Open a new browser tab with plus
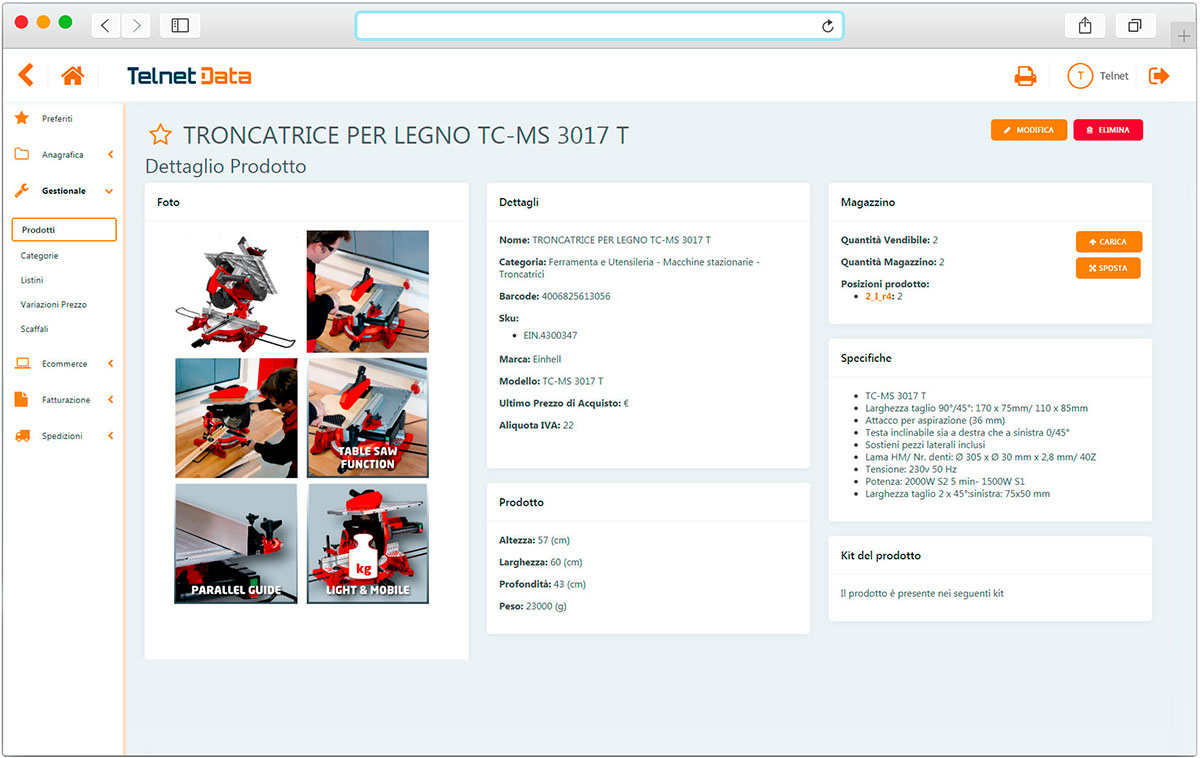 (1184, 35)
